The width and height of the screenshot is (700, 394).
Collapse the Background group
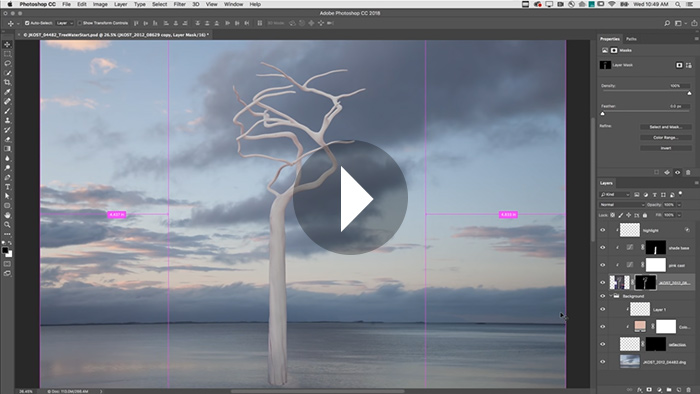610,296
